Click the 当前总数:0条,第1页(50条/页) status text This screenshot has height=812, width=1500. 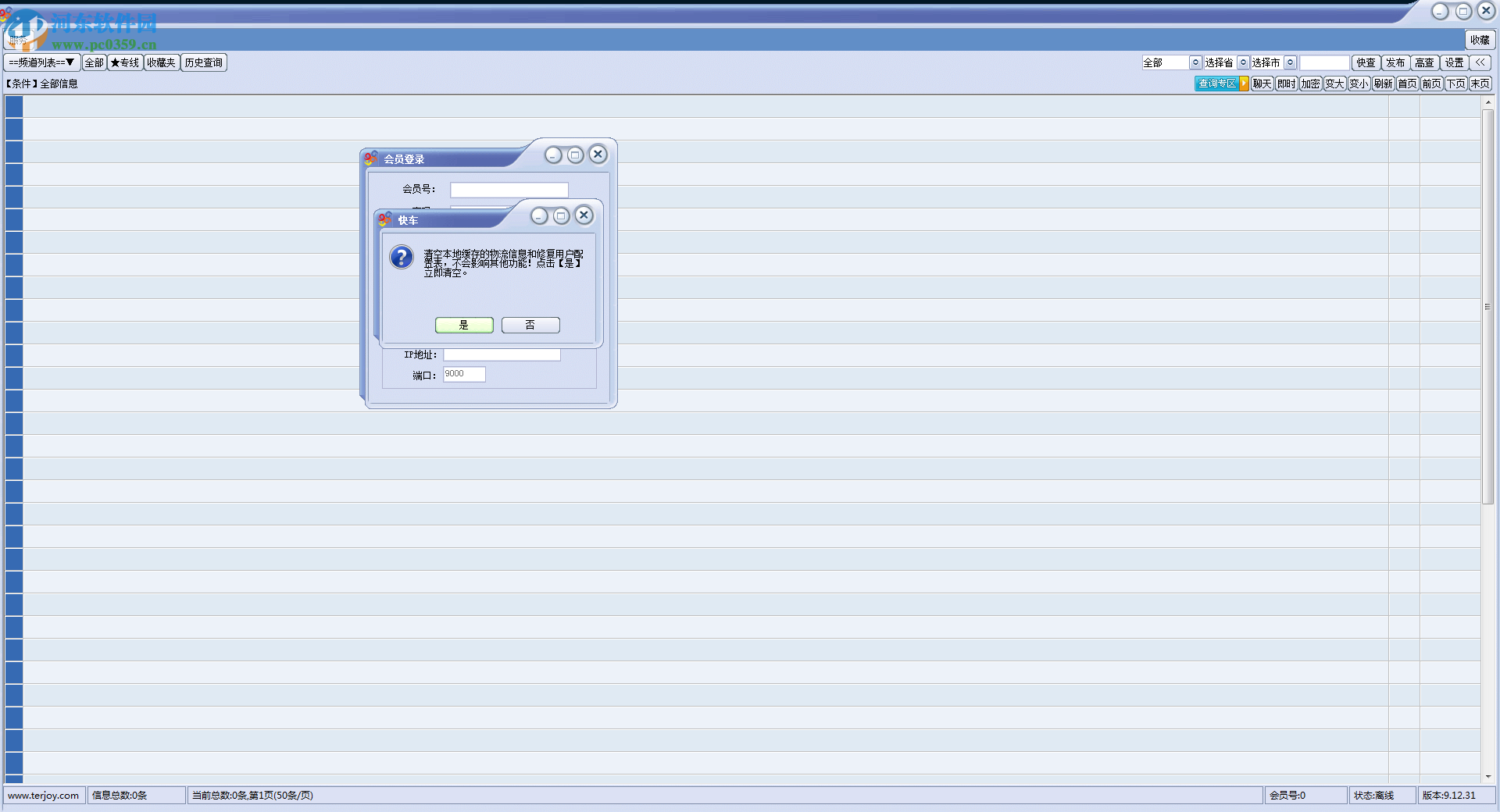tap(252, 796)
